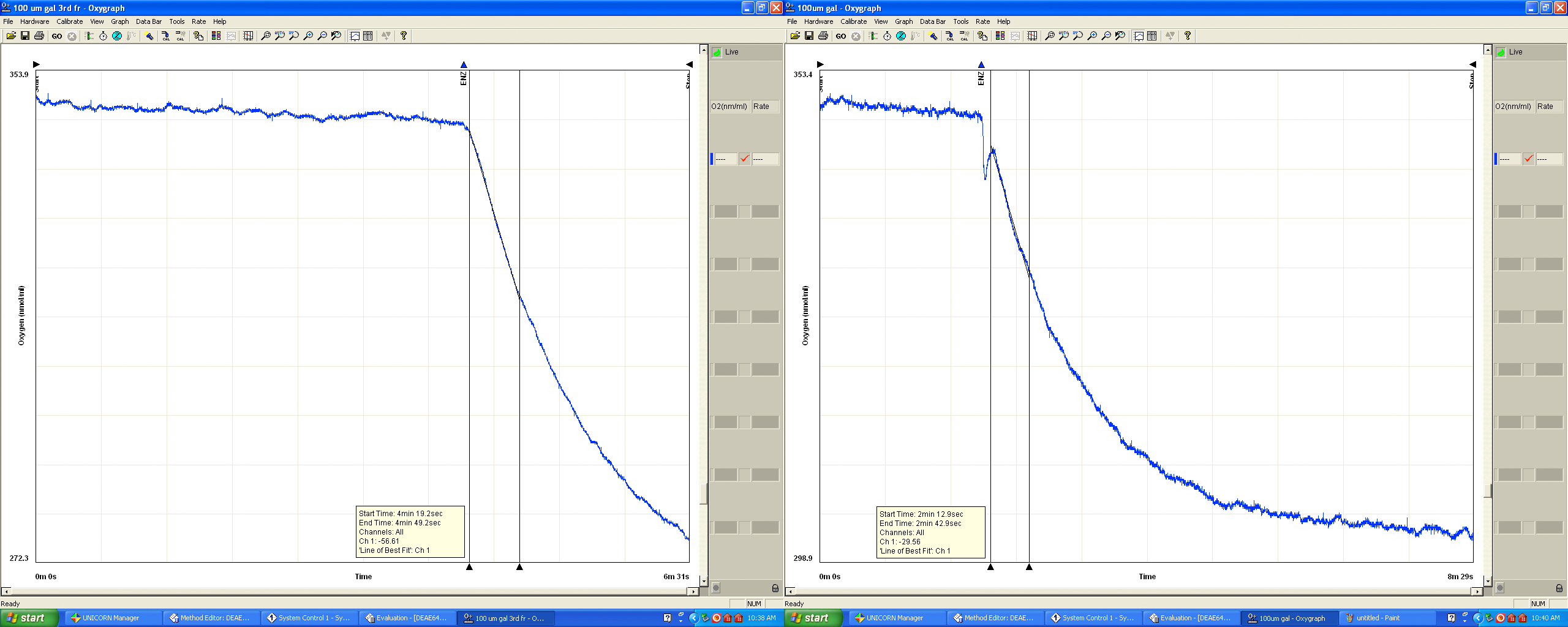Open file icon in '100 um gal 3rd fr' toolbar
Screen dimensions: 1568x627
(x=11, y=36)
